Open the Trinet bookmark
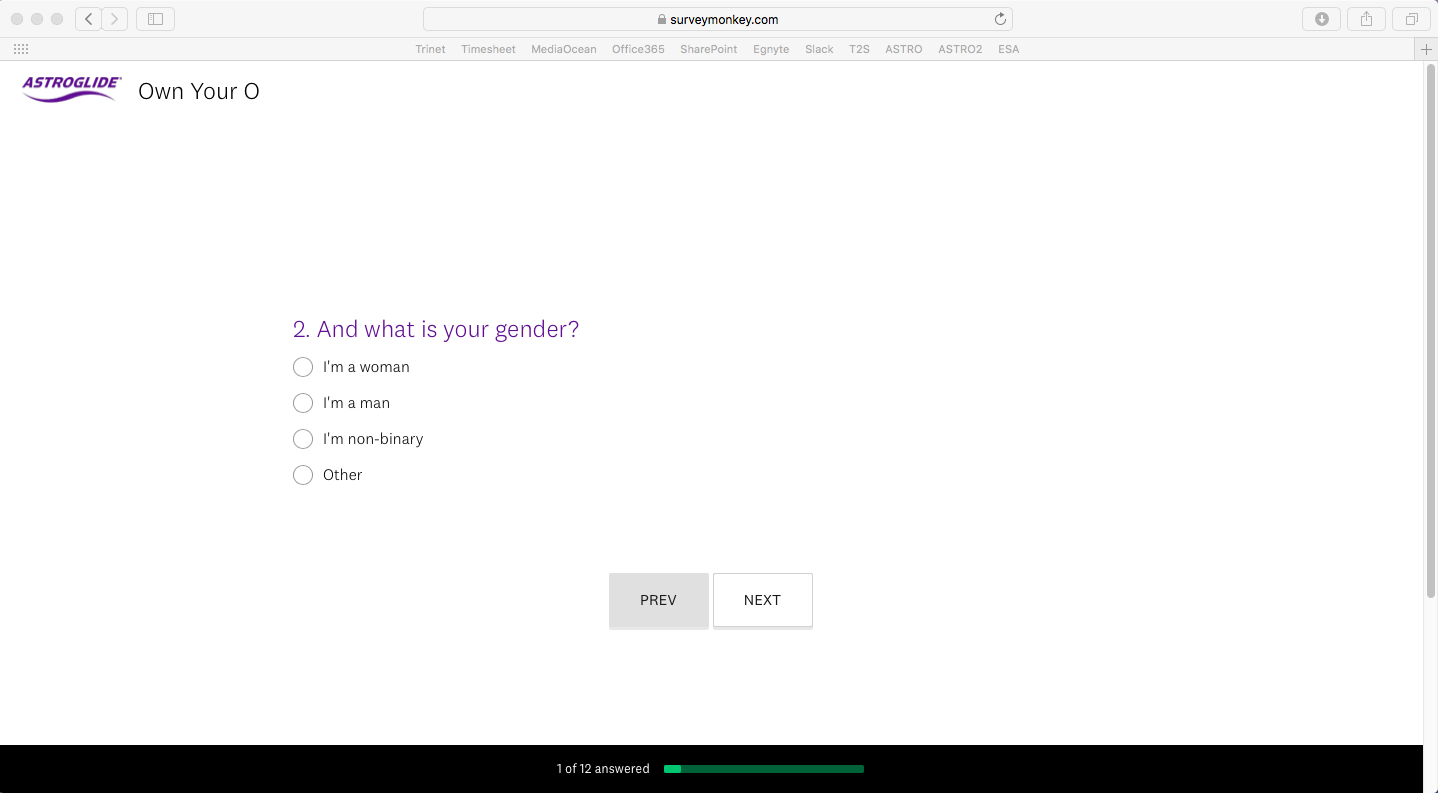1438x793 pixels. pos(430,49)
